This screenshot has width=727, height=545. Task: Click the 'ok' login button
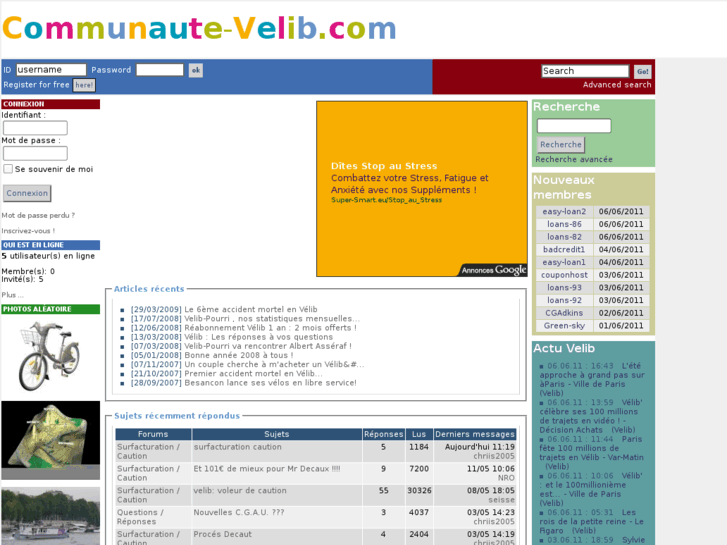click(x=196, y=70)
